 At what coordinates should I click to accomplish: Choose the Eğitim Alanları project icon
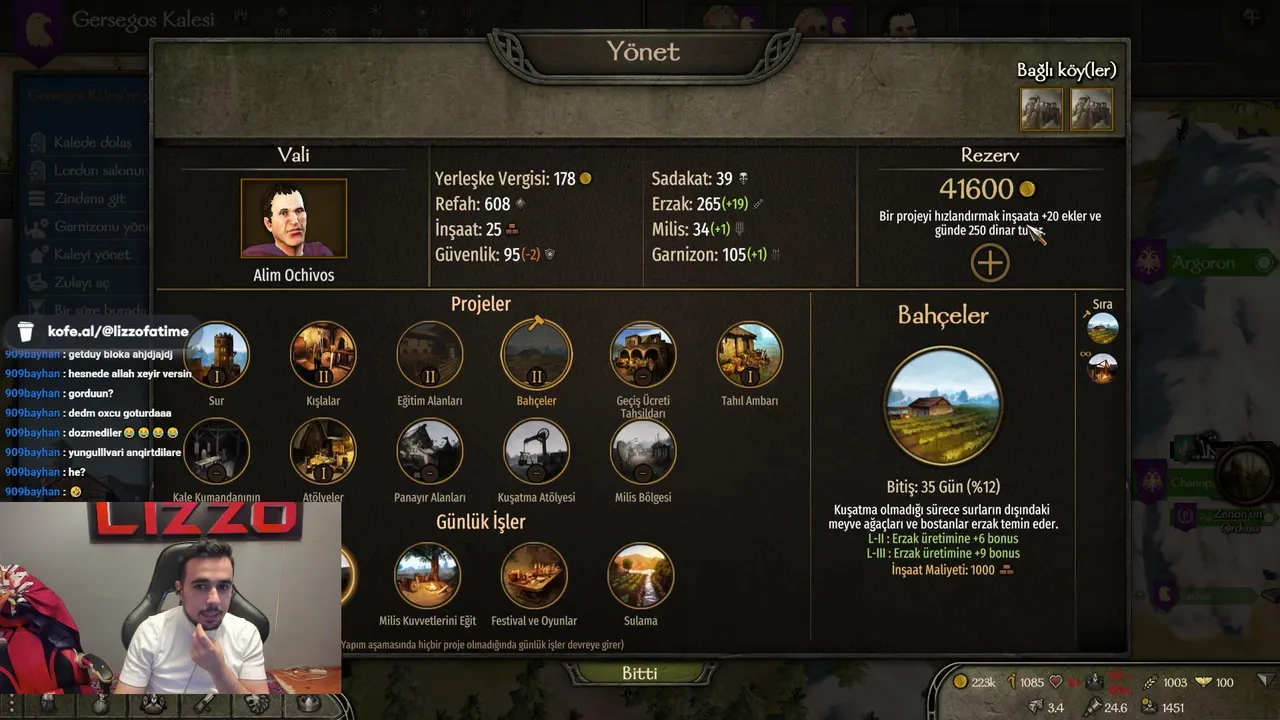click(x=429, y=354)
